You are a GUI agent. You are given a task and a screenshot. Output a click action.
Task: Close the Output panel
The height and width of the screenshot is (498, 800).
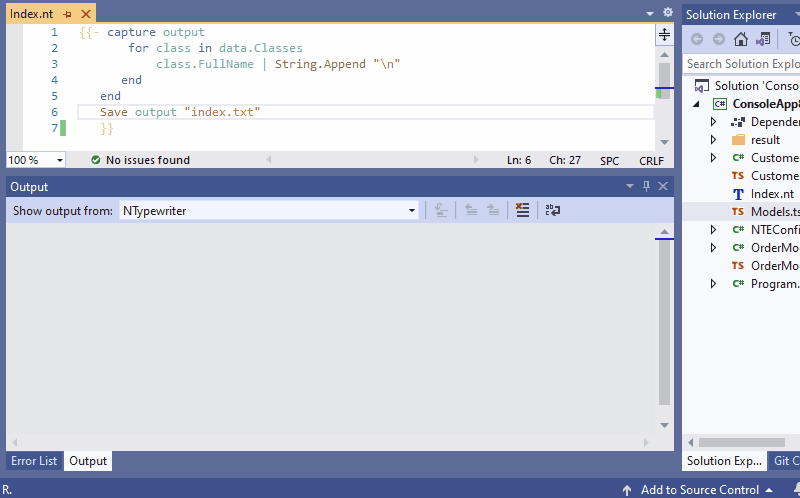pyautogui.click(x=663, y=186)
